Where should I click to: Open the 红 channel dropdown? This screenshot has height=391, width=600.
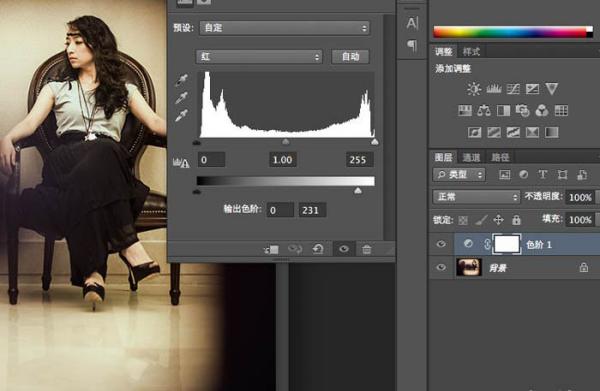point(259,57)
